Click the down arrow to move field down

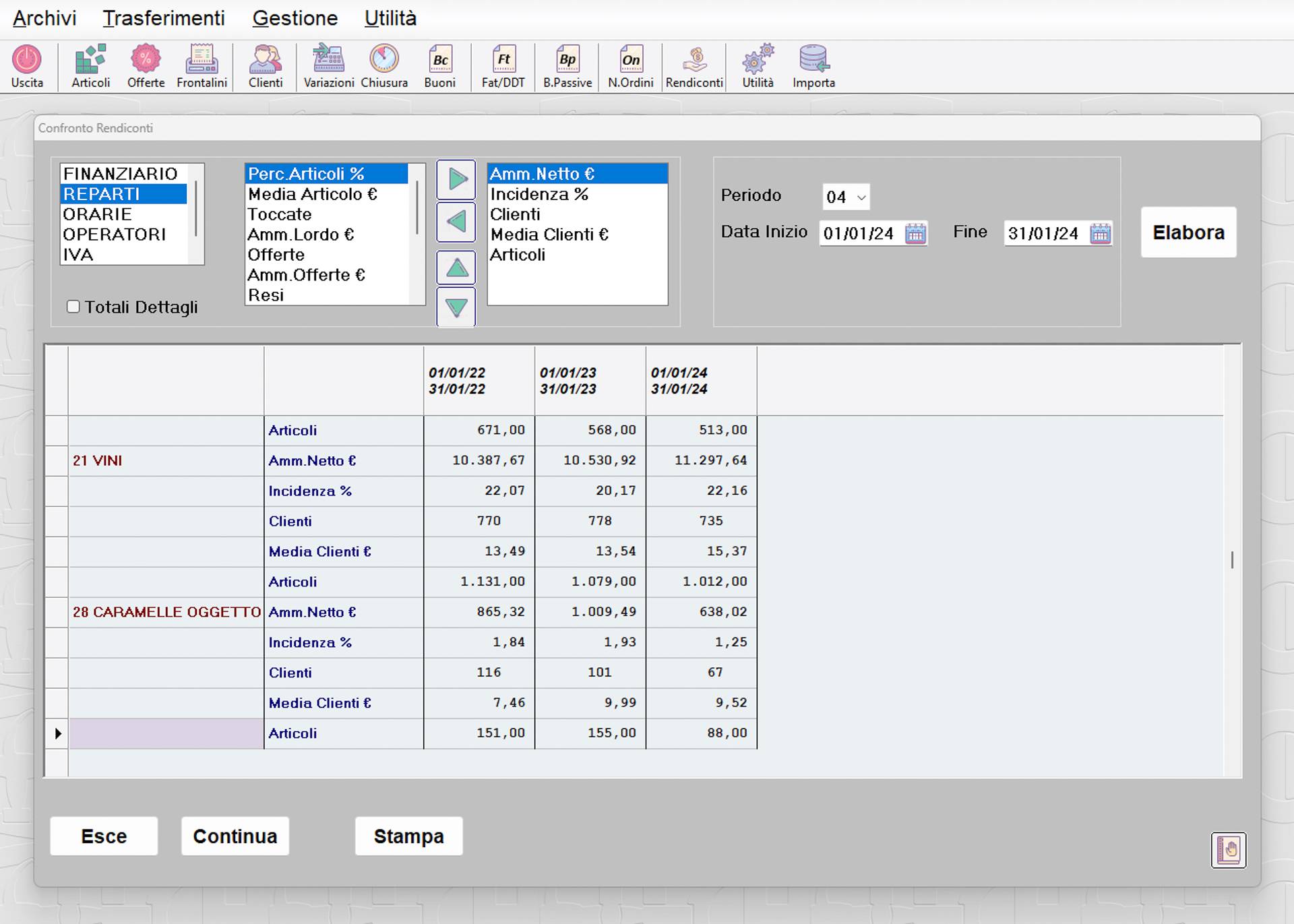456,307
